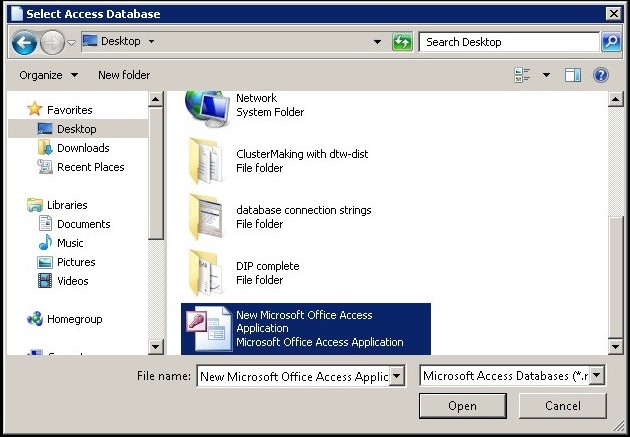630x437 pixels.
Task: Click the Search Desktop field
Action: pos(509,42)
